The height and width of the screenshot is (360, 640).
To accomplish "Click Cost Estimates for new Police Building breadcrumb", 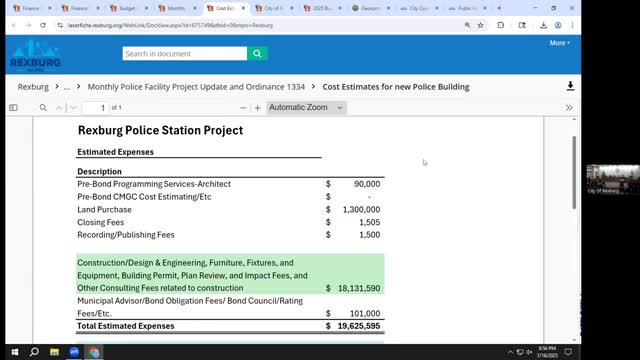I will [x=396, y=87].
